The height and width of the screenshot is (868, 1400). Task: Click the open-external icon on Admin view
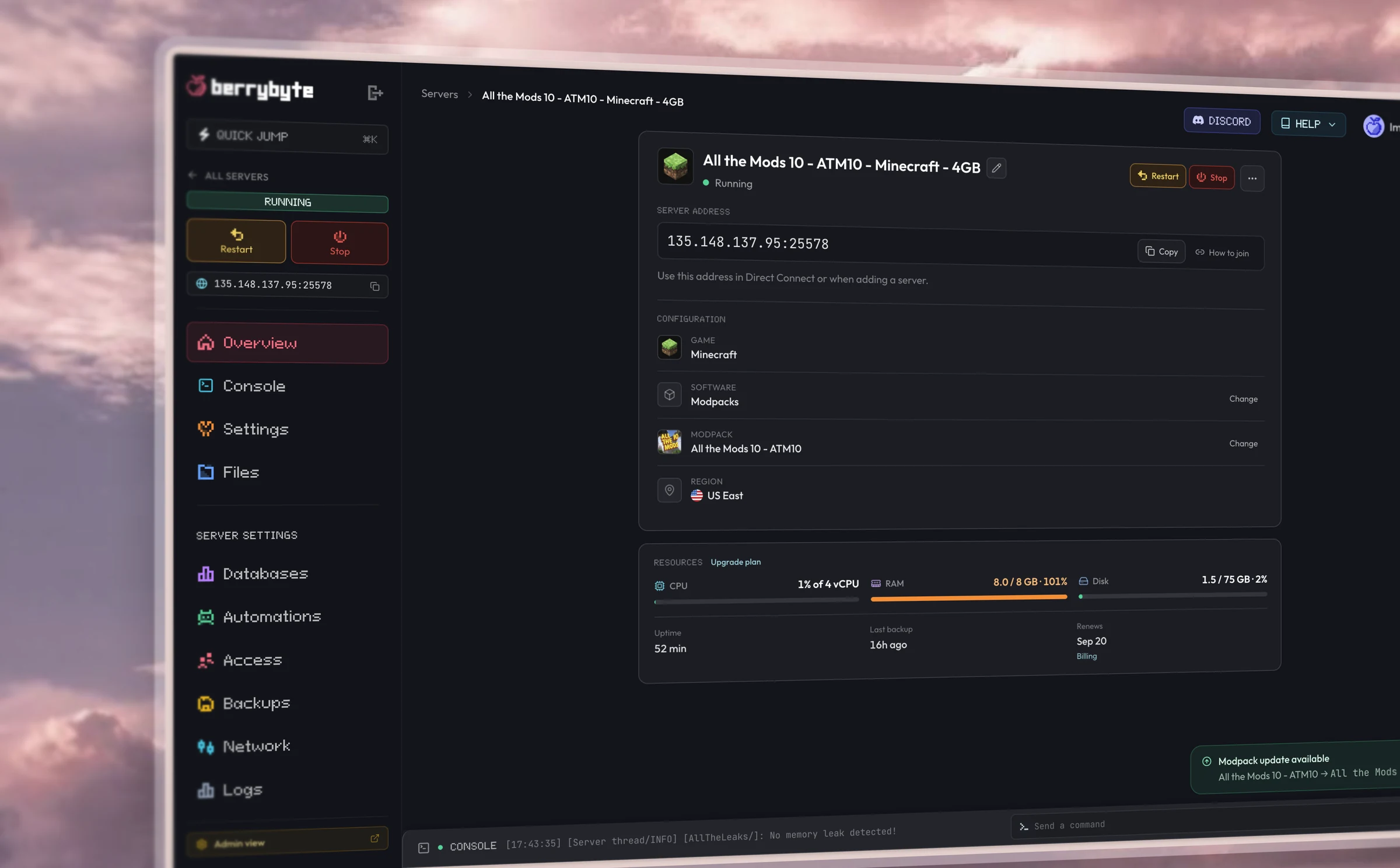[374, 838]
